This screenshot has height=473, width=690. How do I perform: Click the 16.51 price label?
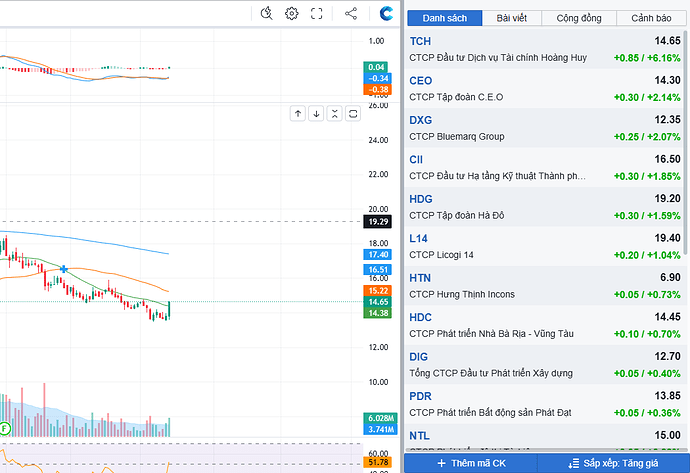click(378, 270)
